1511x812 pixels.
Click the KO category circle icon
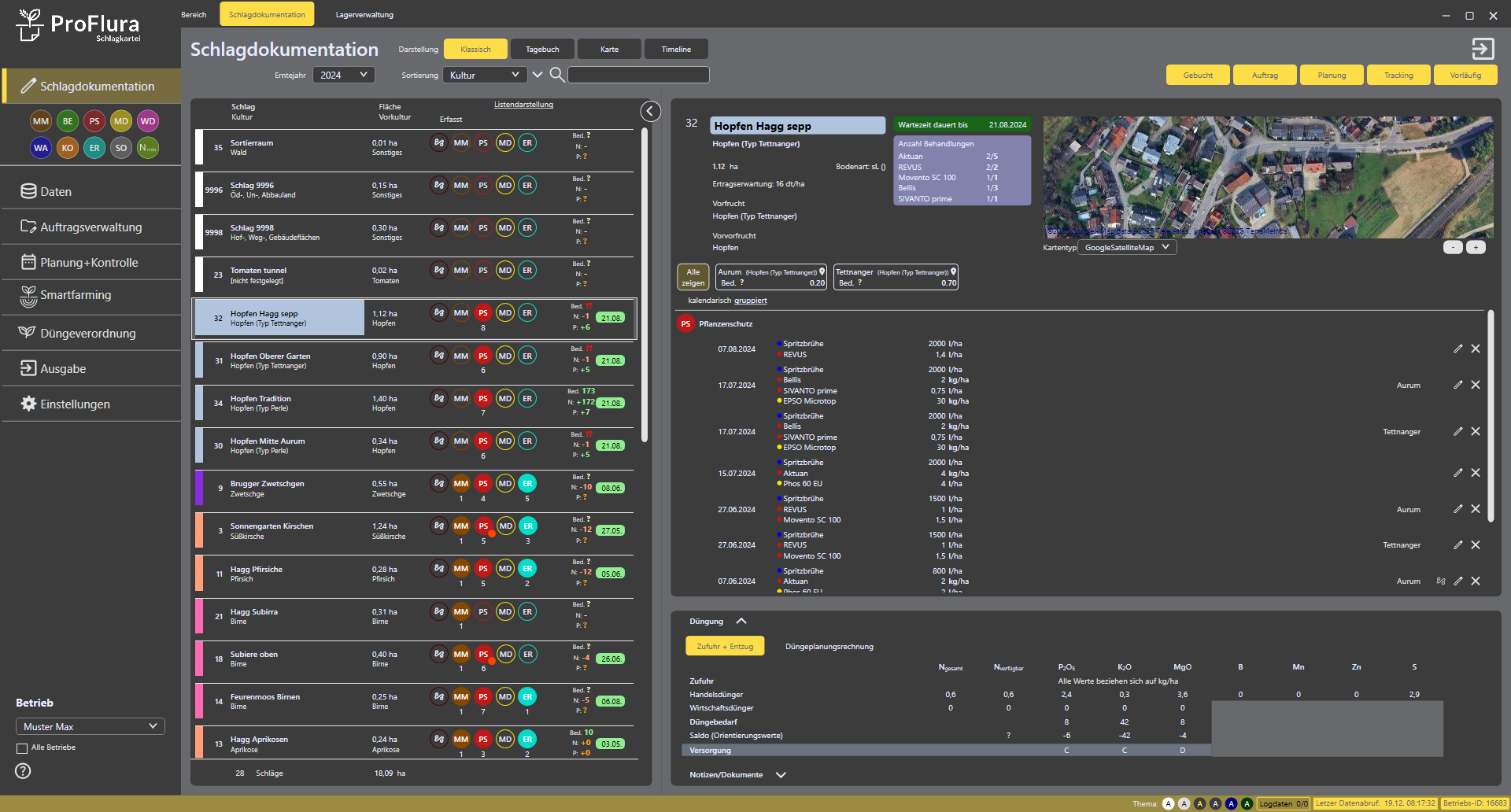[x=68, y=148]
